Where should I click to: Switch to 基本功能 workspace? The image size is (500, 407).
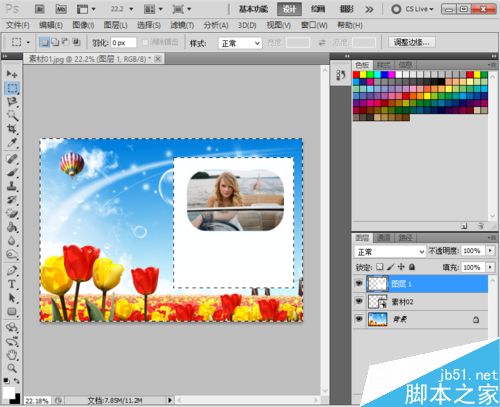coord(253,9)
